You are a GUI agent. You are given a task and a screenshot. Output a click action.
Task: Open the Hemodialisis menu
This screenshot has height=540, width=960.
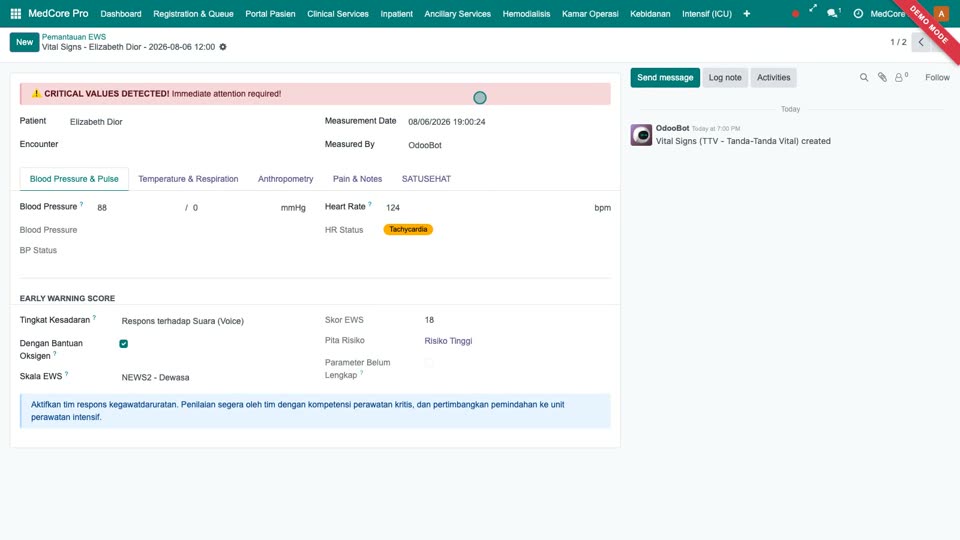(x=527, y=13)
